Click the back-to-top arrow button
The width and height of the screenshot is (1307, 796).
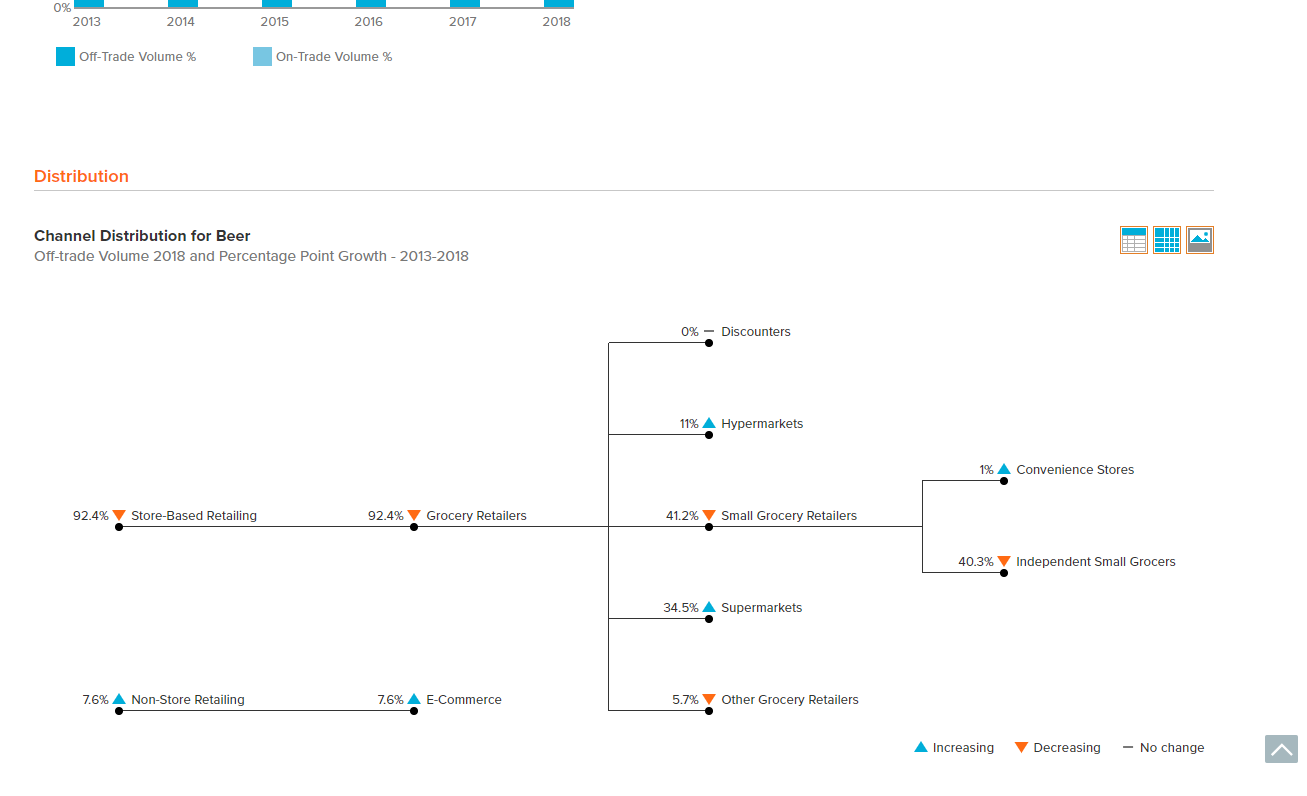pos(1281,749)
